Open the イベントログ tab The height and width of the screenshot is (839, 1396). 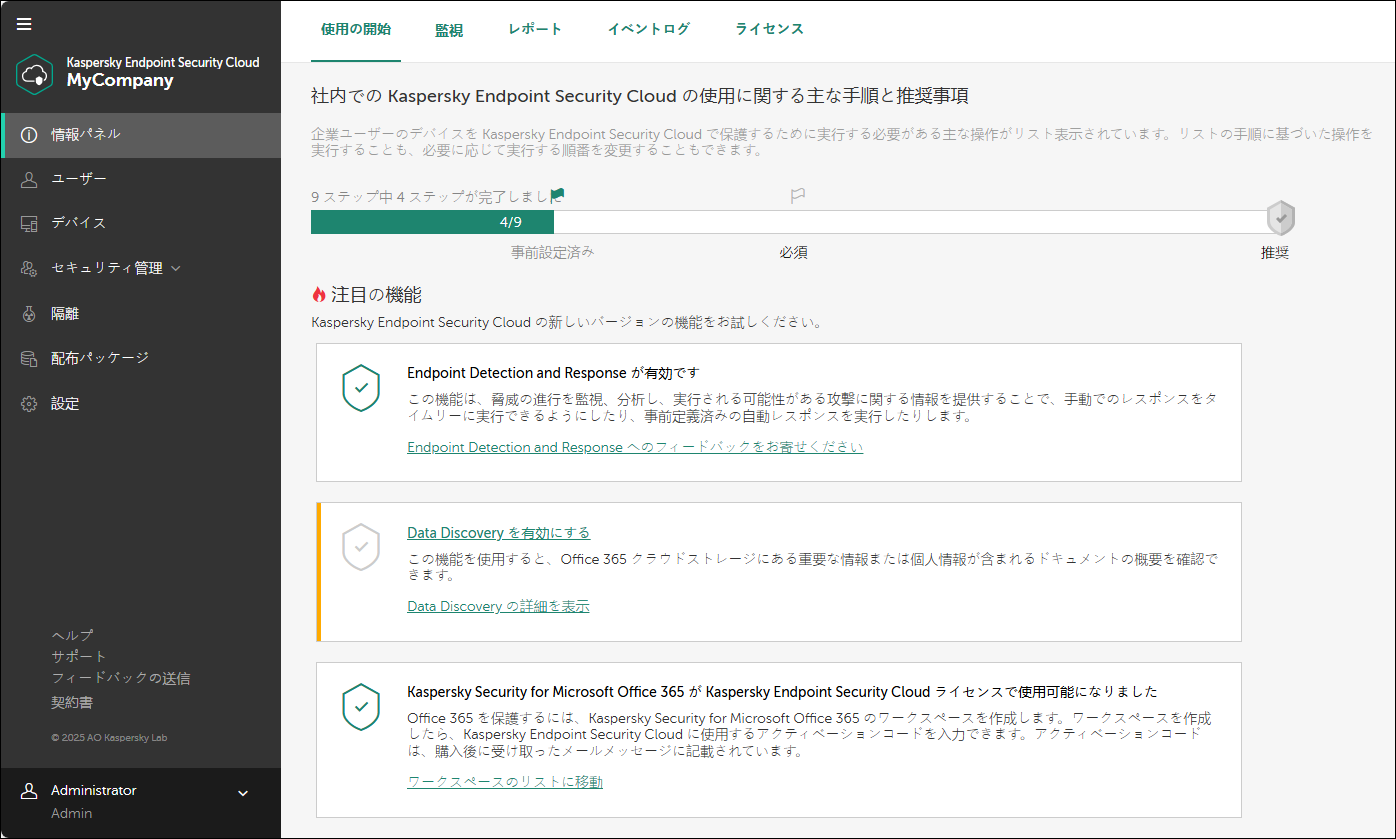tap(648, 29)
